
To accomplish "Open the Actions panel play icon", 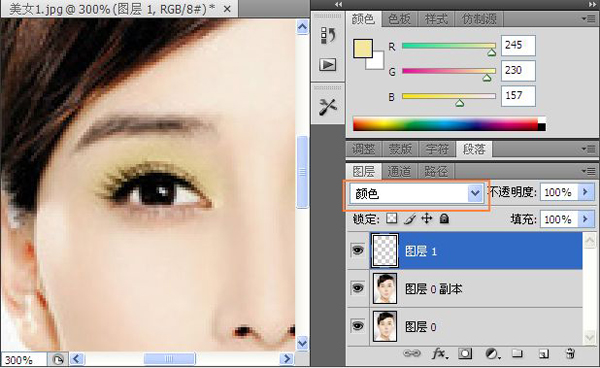I will click(328, 64).
